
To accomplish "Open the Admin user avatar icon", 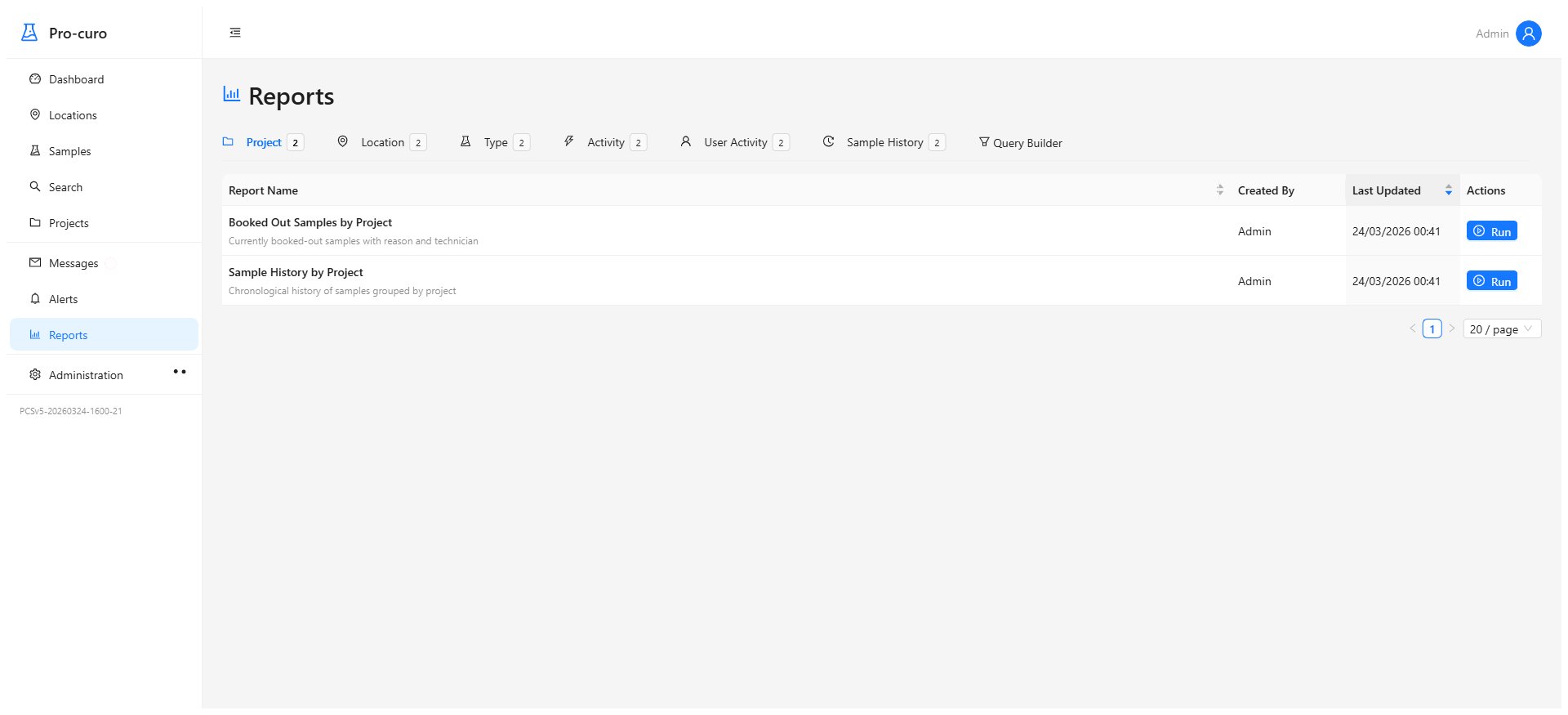I will [1528, 34].
